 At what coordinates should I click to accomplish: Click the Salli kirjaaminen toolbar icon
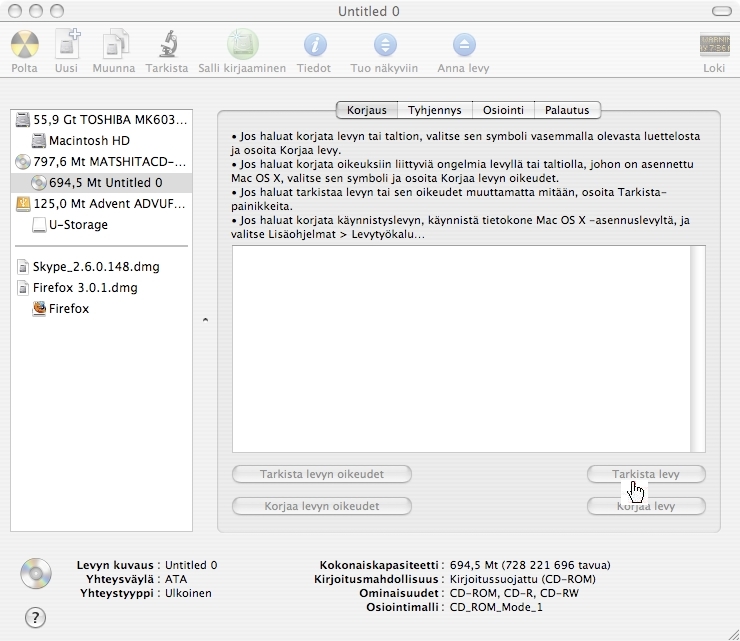[242, 46]
